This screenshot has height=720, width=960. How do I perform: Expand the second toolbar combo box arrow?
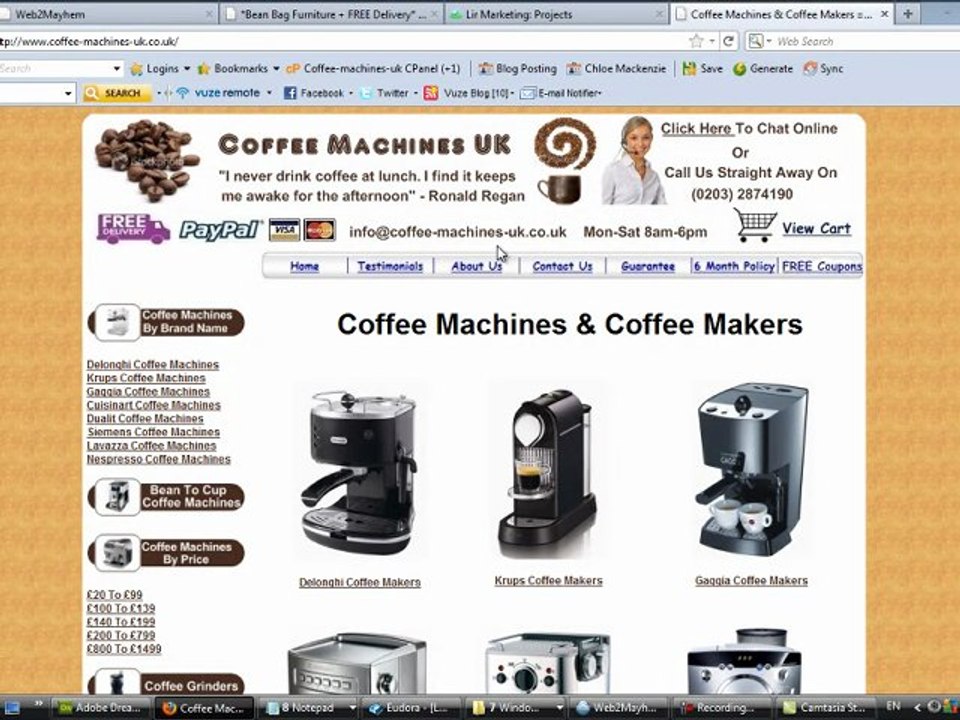click(68, 93)
